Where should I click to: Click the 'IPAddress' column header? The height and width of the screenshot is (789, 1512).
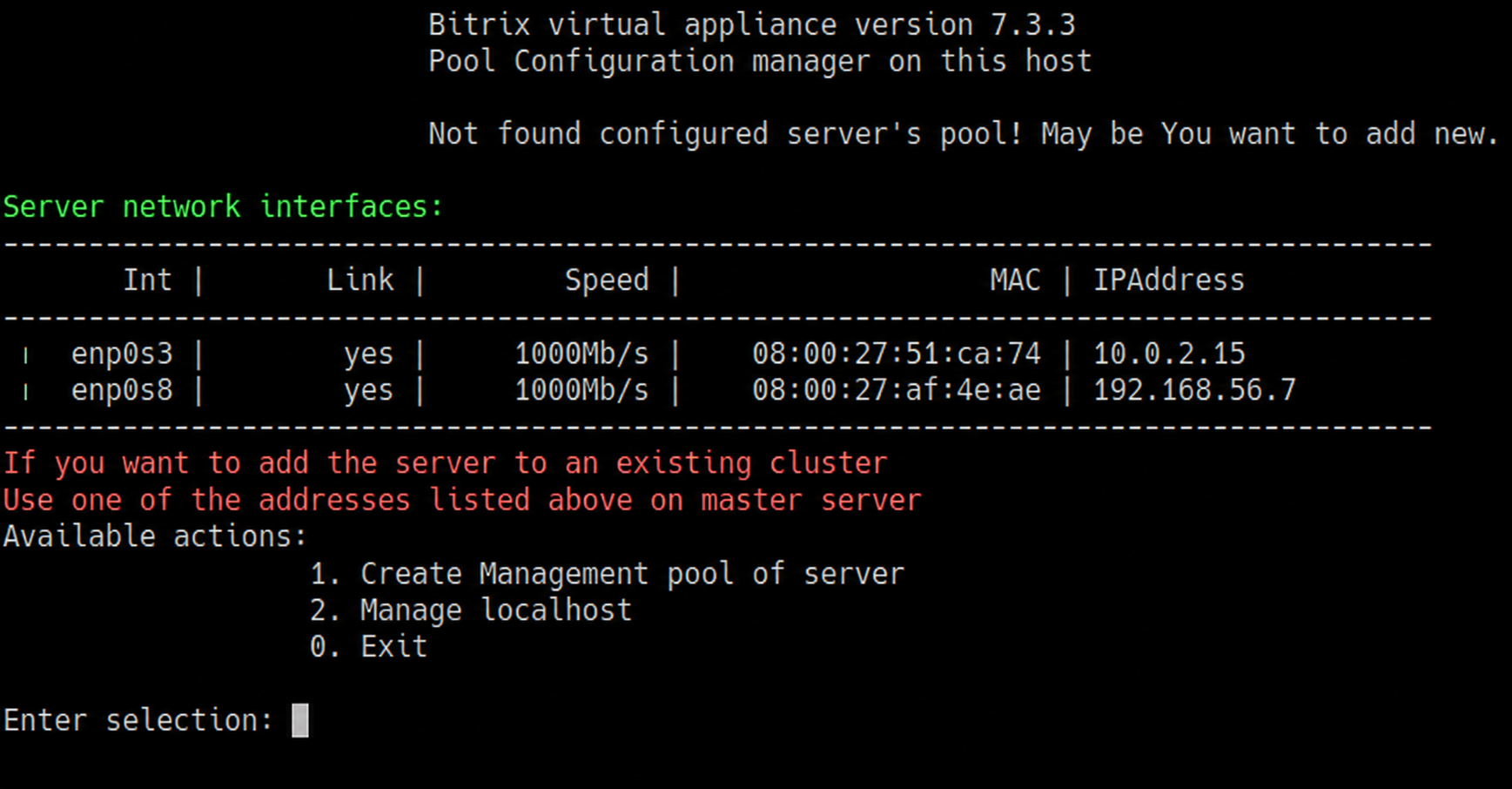tap(1169, 280)
